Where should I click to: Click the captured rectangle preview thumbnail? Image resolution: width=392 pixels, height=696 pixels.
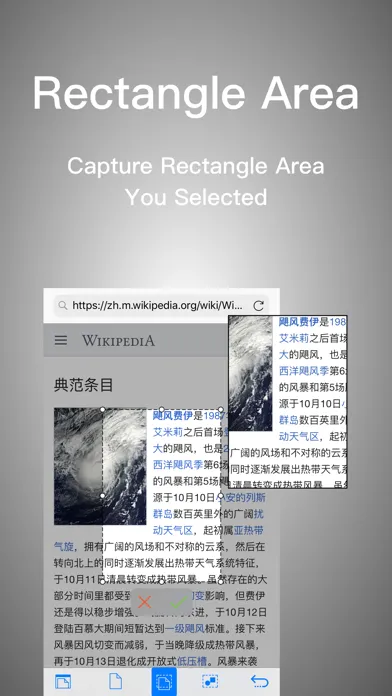(288, 402)
